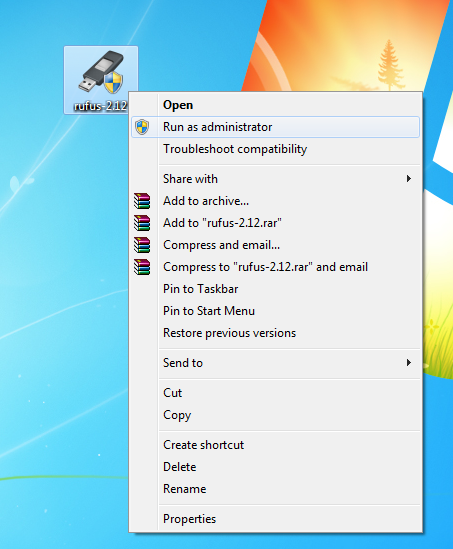Click the UAC shield icon beside Run as administrator
The image size is (453, 549).
click(142, 127)
